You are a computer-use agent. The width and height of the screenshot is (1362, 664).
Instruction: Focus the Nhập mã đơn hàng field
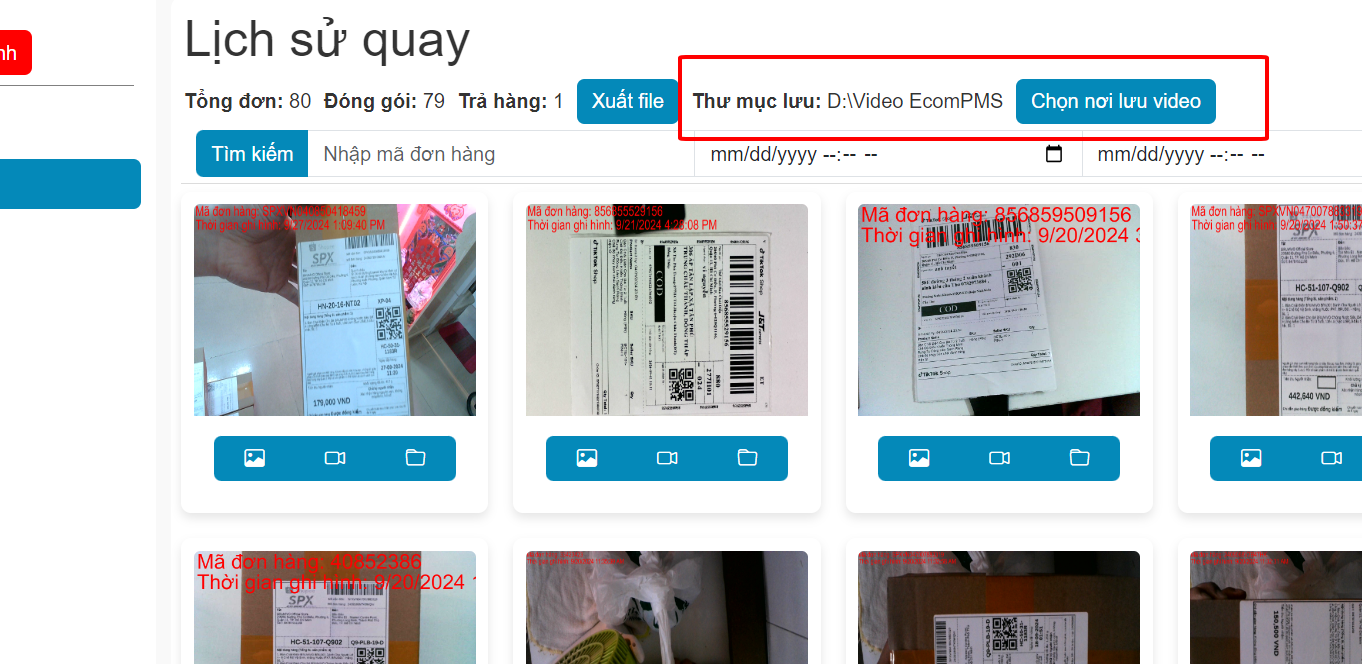[x=501, y=154]
